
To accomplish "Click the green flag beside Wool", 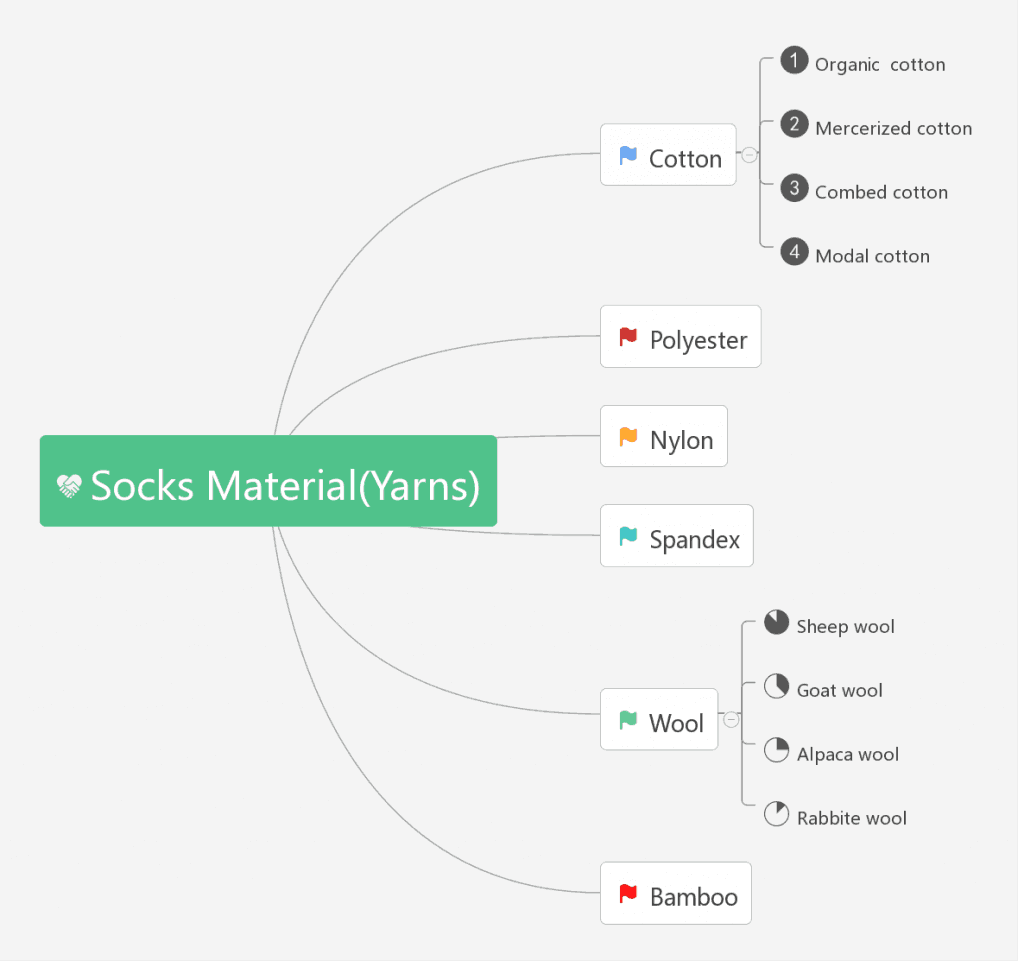I will tap(628, 720).
